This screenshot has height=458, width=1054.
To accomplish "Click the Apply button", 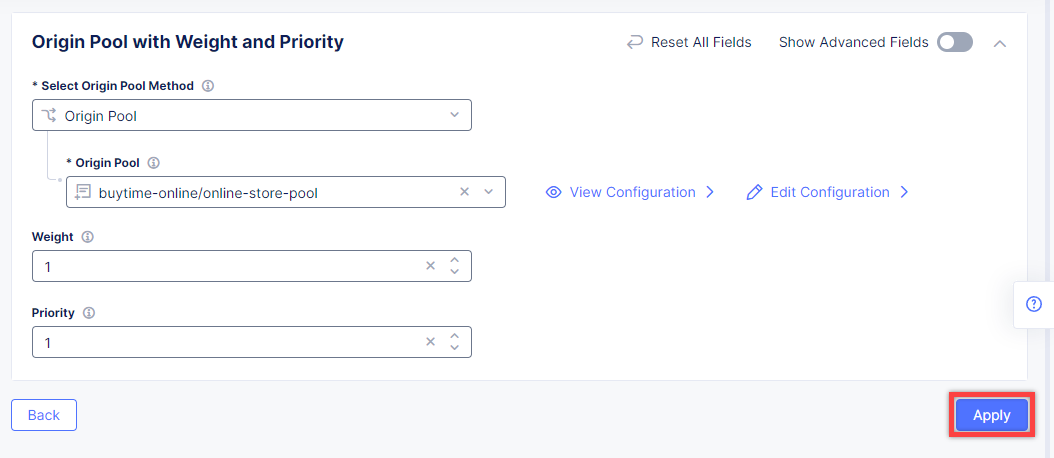I will 991,415.
